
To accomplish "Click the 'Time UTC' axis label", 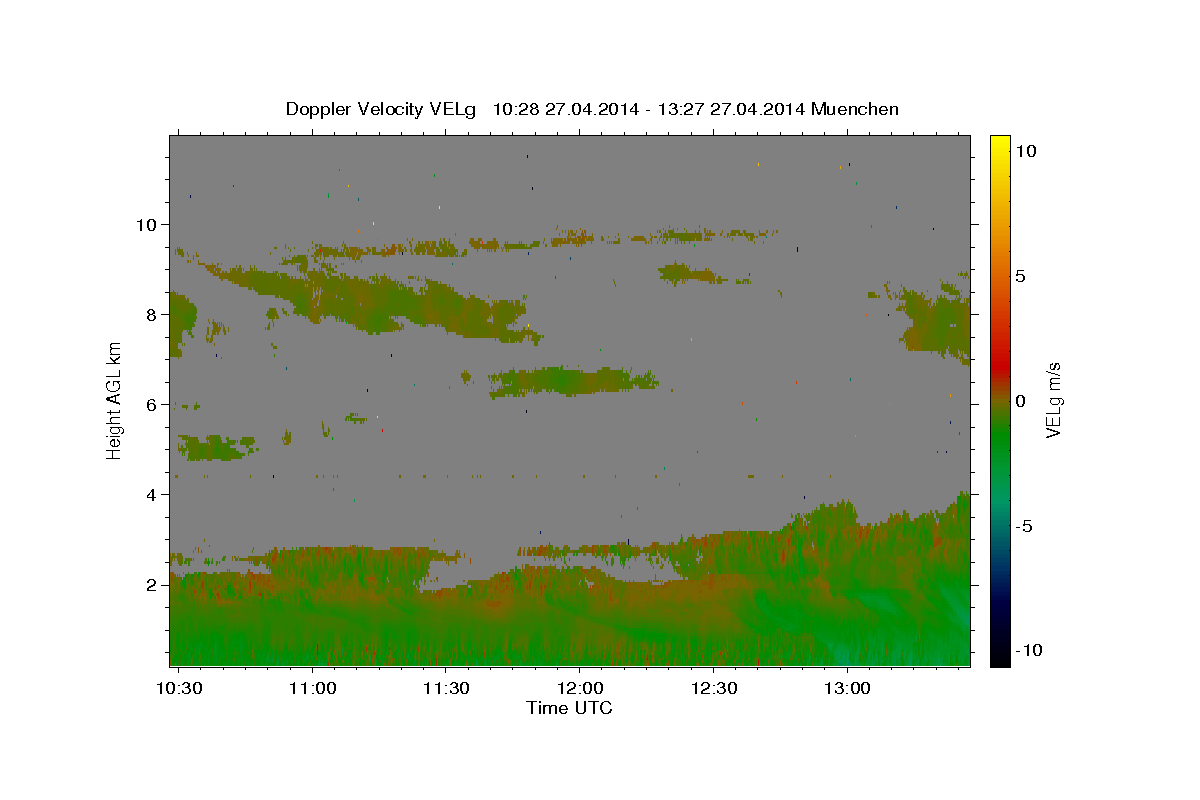I will (569, 708).
